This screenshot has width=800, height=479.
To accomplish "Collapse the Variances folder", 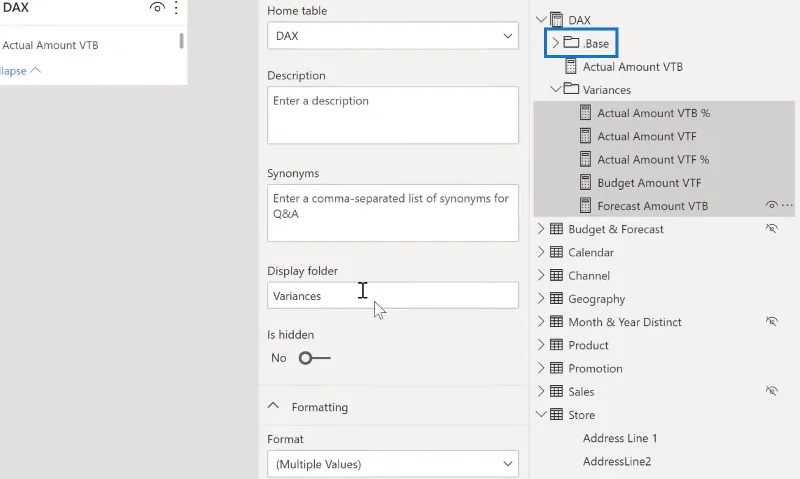I will [556, 89].
